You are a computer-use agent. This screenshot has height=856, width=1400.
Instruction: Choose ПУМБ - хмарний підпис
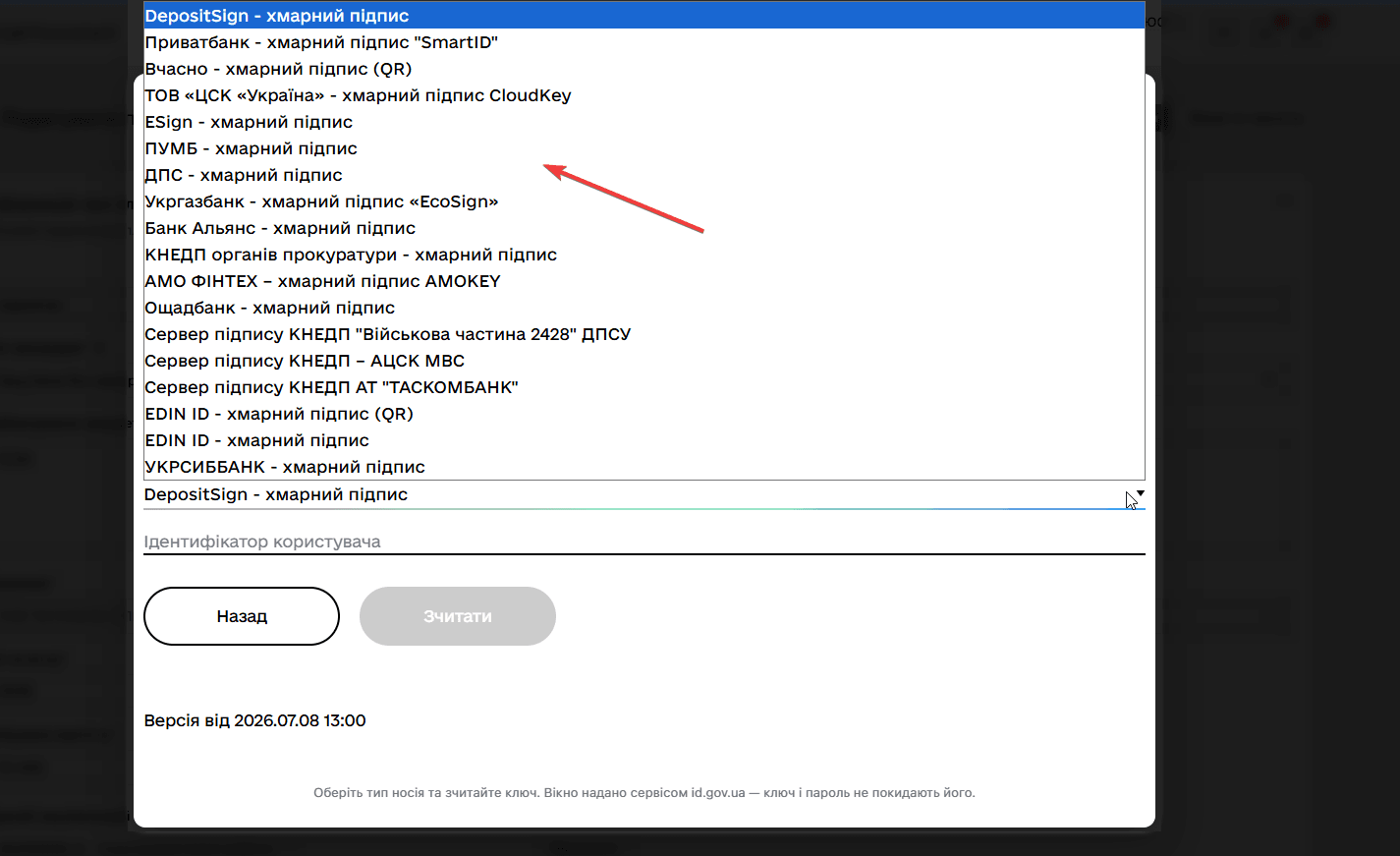click(x=644, y=148)
